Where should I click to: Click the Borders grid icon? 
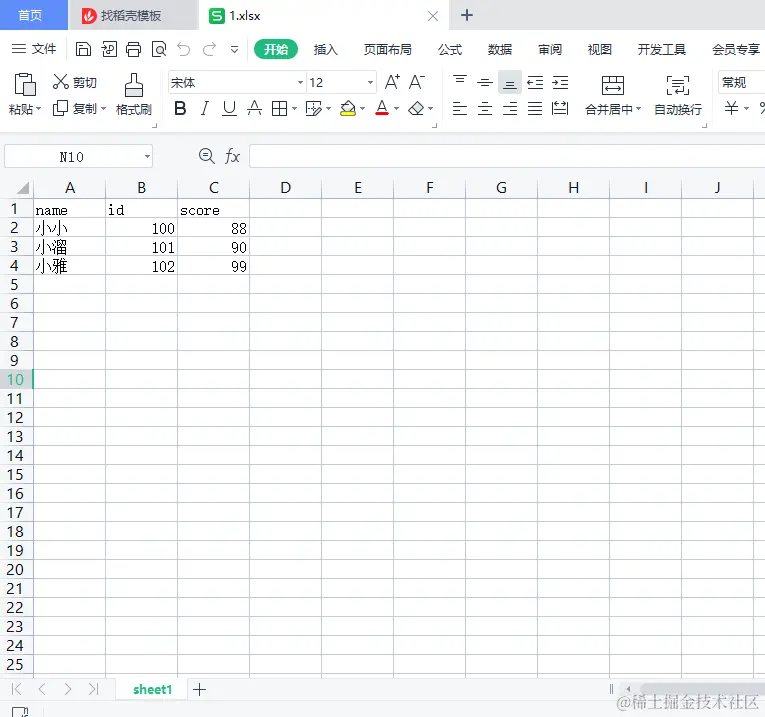(x=280, y=108)
